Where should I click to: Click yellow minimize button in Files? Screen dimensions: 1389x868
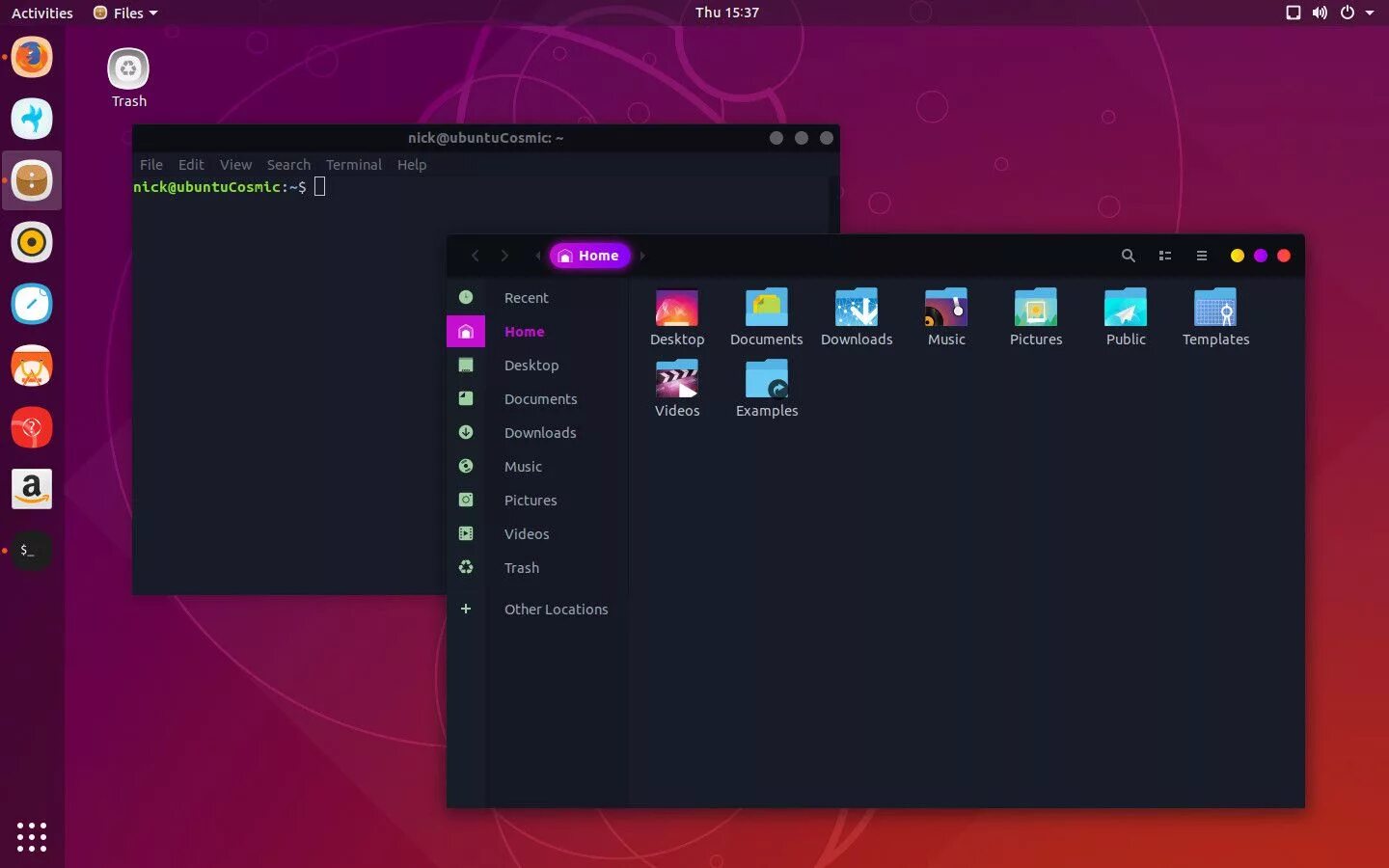pos(1238,256)
